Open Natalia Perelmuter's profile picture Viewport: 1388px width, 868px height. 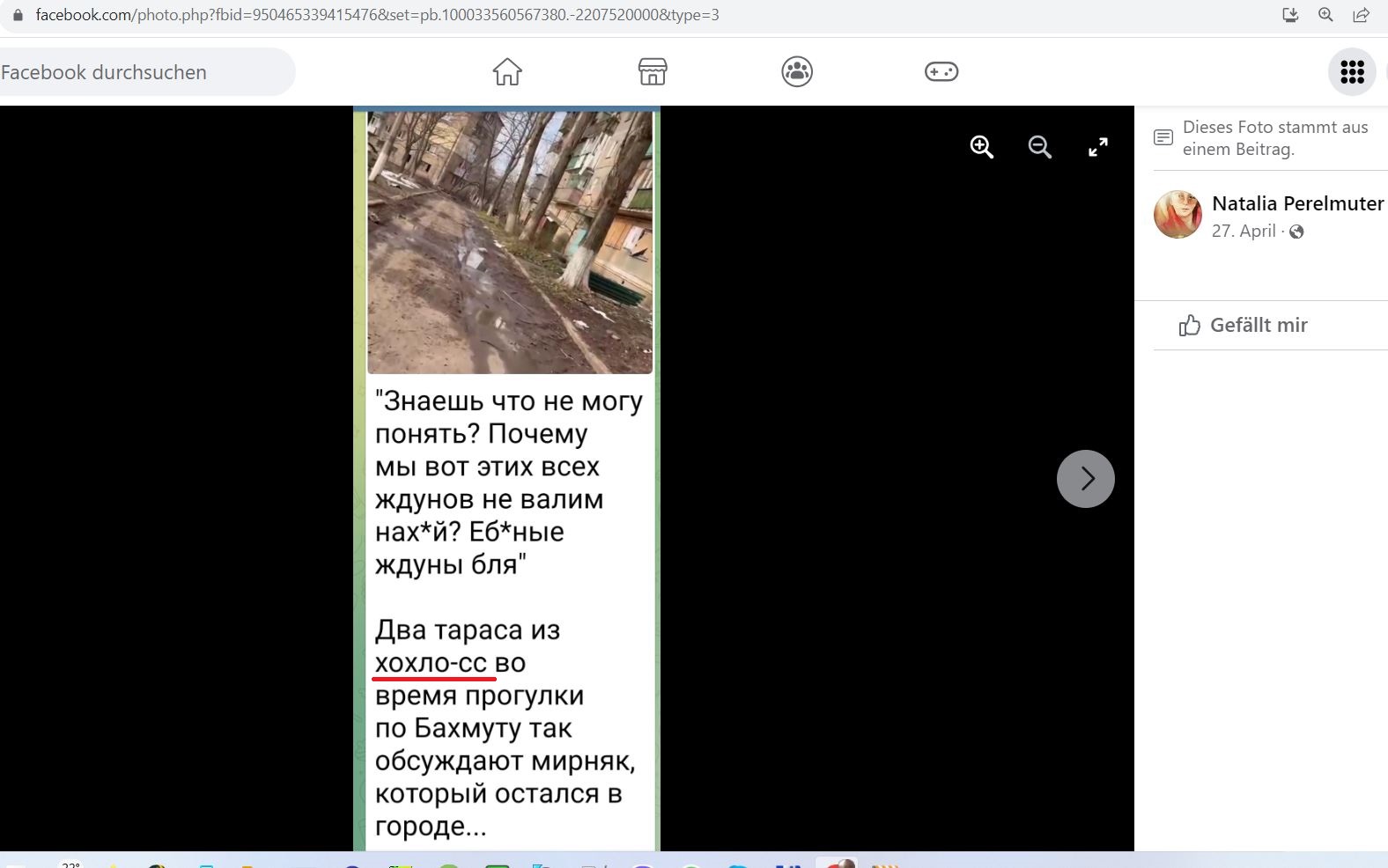coord(1178,214)
